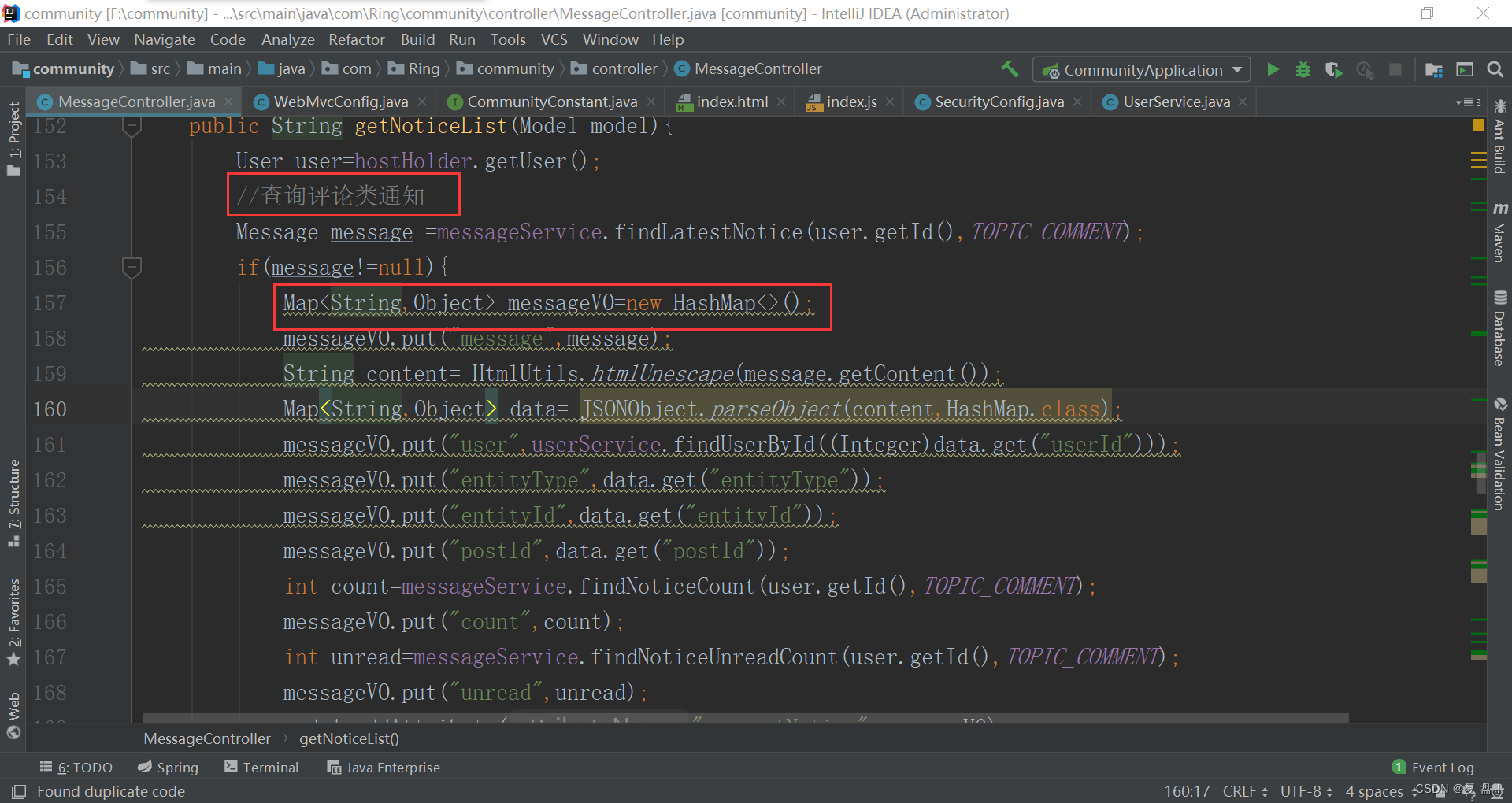
Task: Open the Terminal tool window
Action: pyautogui.click(x=261, y=768)
